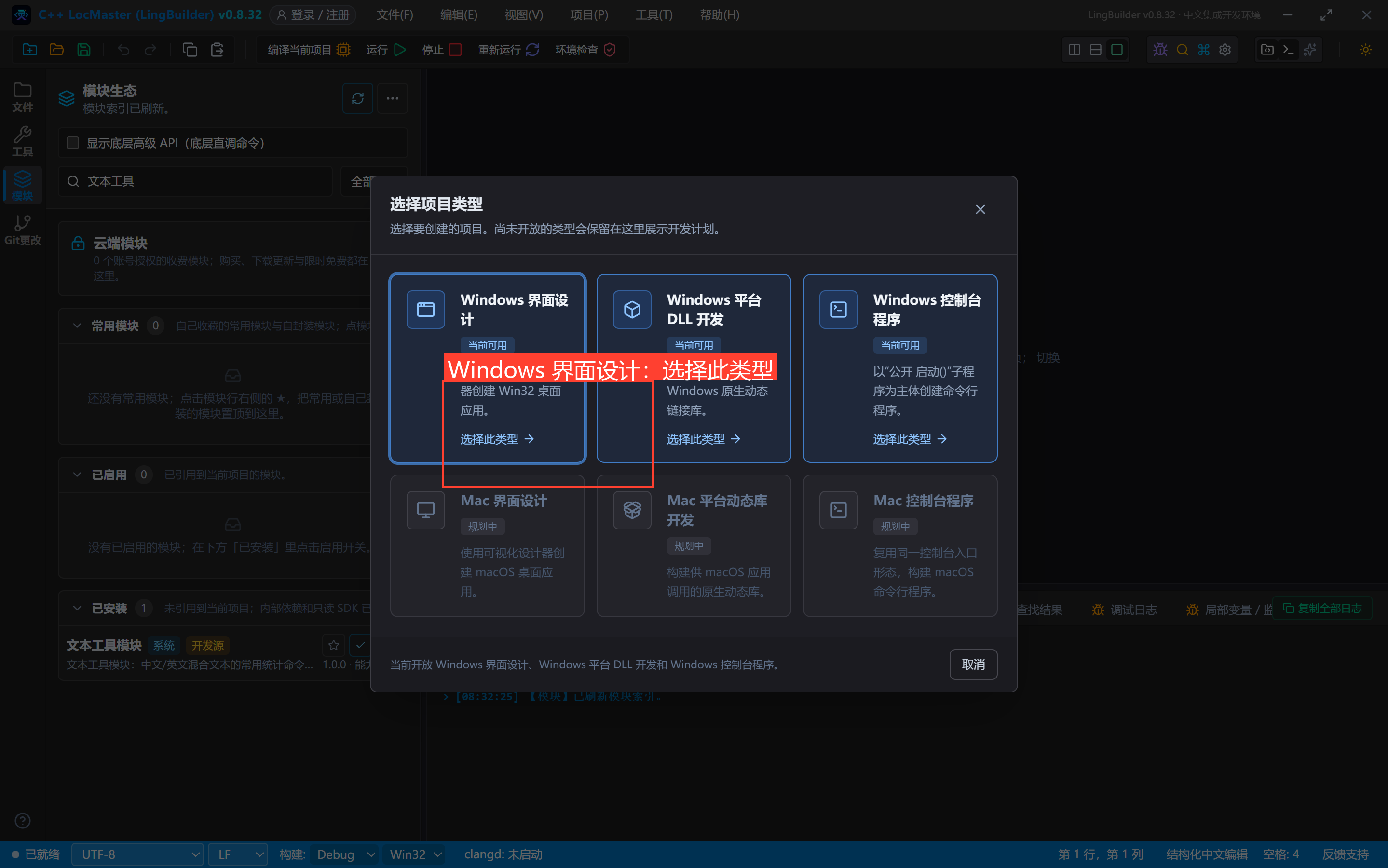1388x868 pixels.
Task: Open the 帮助(H) menu
Action: click(719, 15)
